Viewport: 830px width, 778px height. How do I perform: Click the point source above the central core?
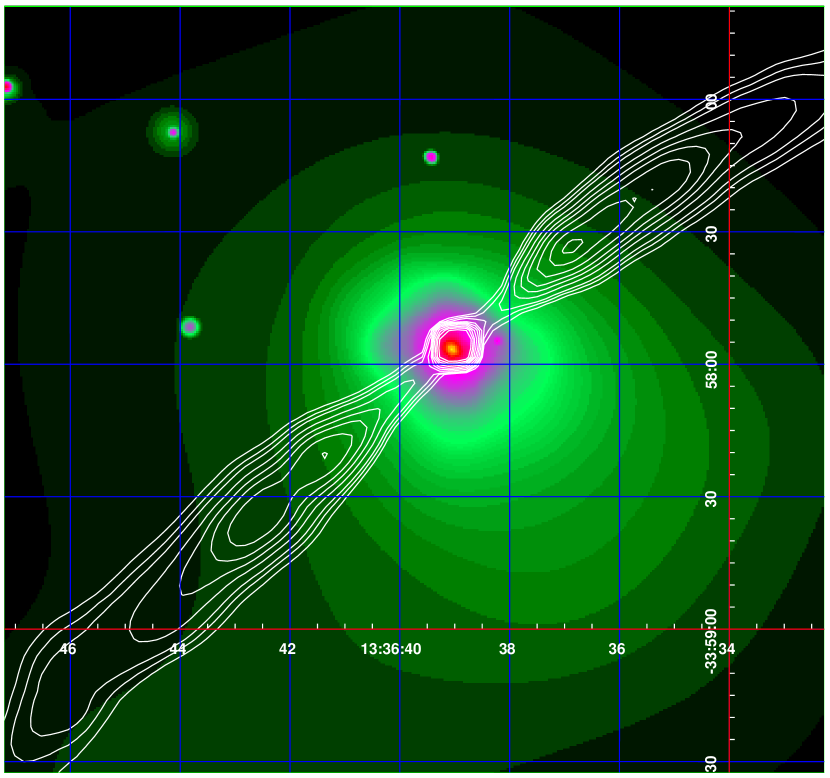click(431, 157)
